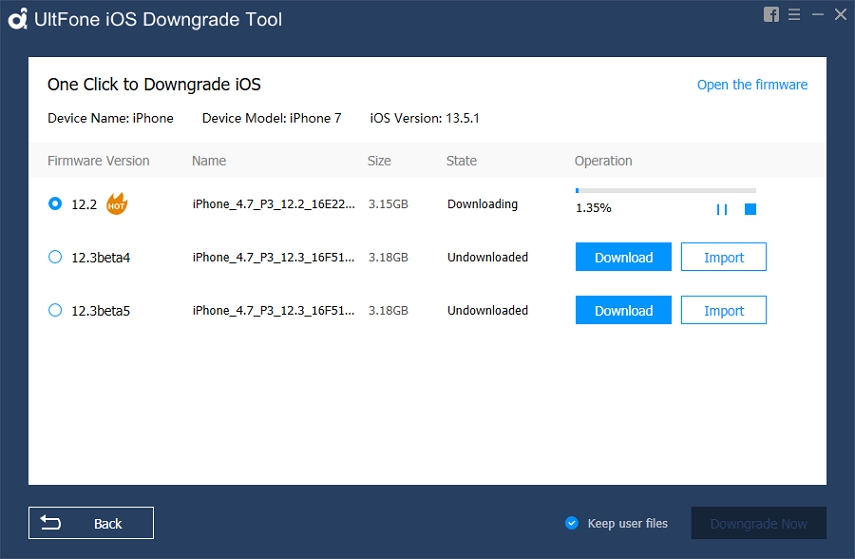The height and width of the screenshot is (559, 855).
Task: Click the 12.2 version label
Action: (84, 205)
